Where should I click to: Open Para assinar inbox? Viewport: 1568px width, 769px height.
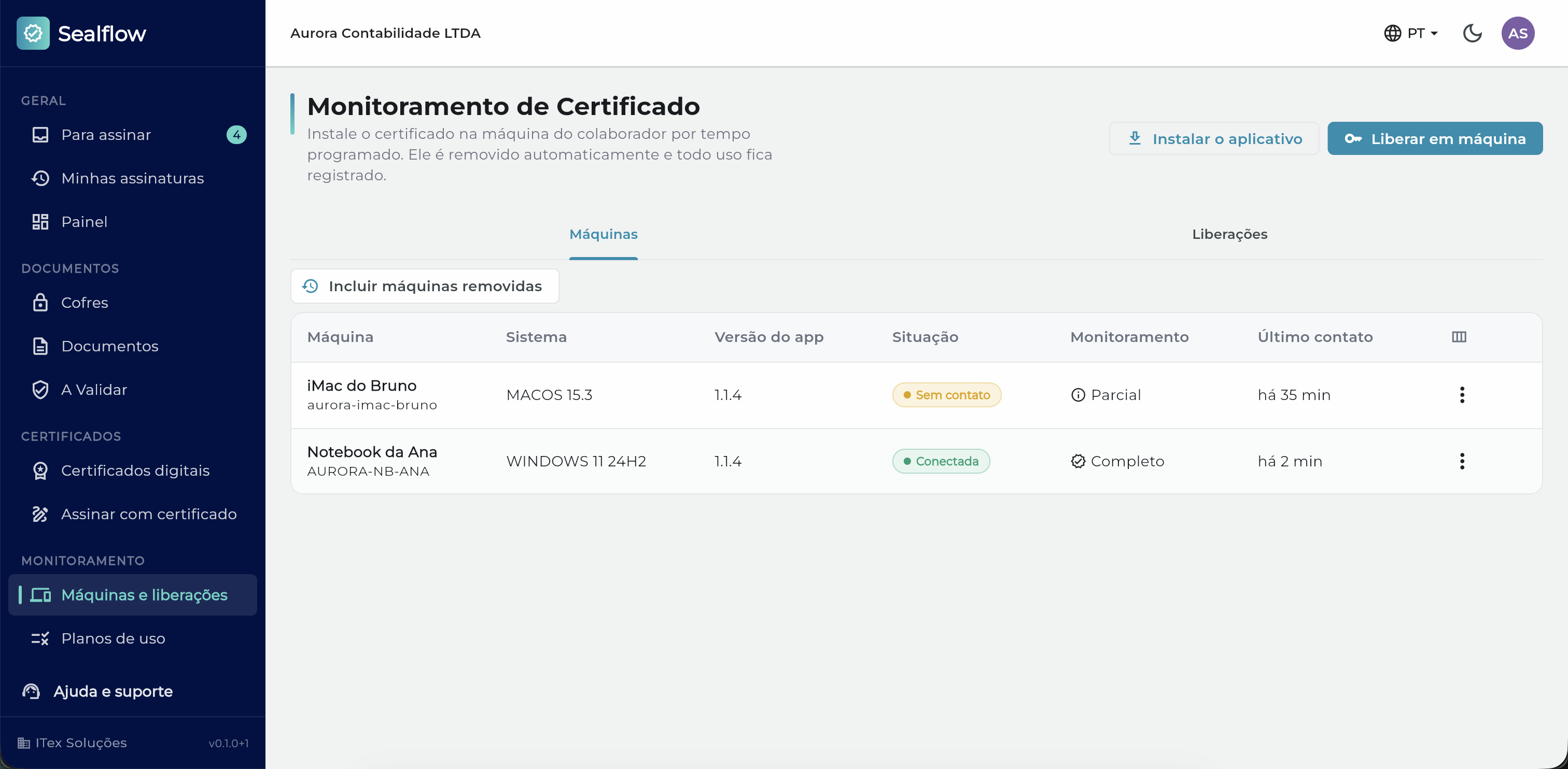[x=133, y=134]
